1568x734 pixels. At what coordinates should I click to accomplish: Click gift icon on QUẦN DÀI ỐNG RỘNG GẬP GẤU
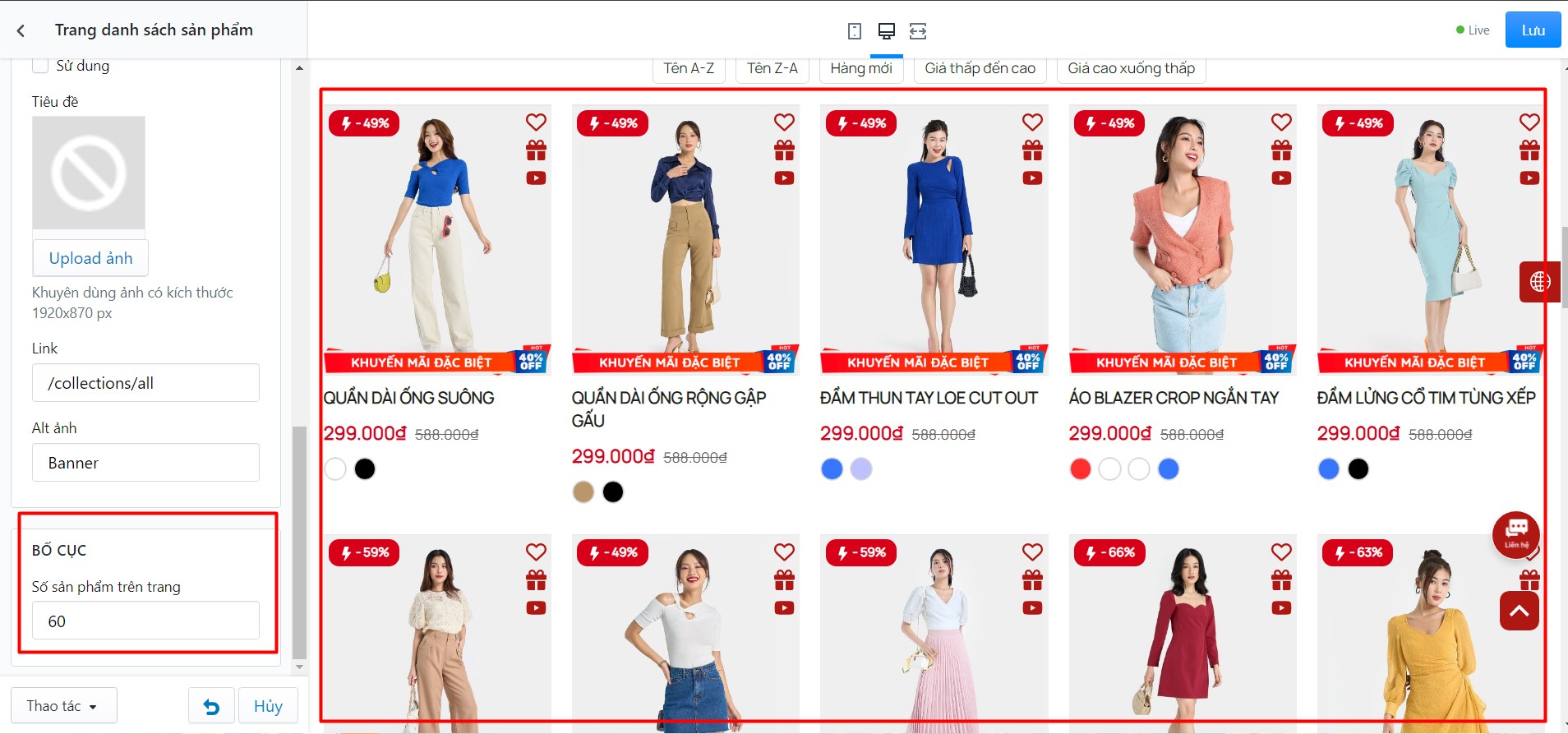pyautogui.click(x=784, y=150)
